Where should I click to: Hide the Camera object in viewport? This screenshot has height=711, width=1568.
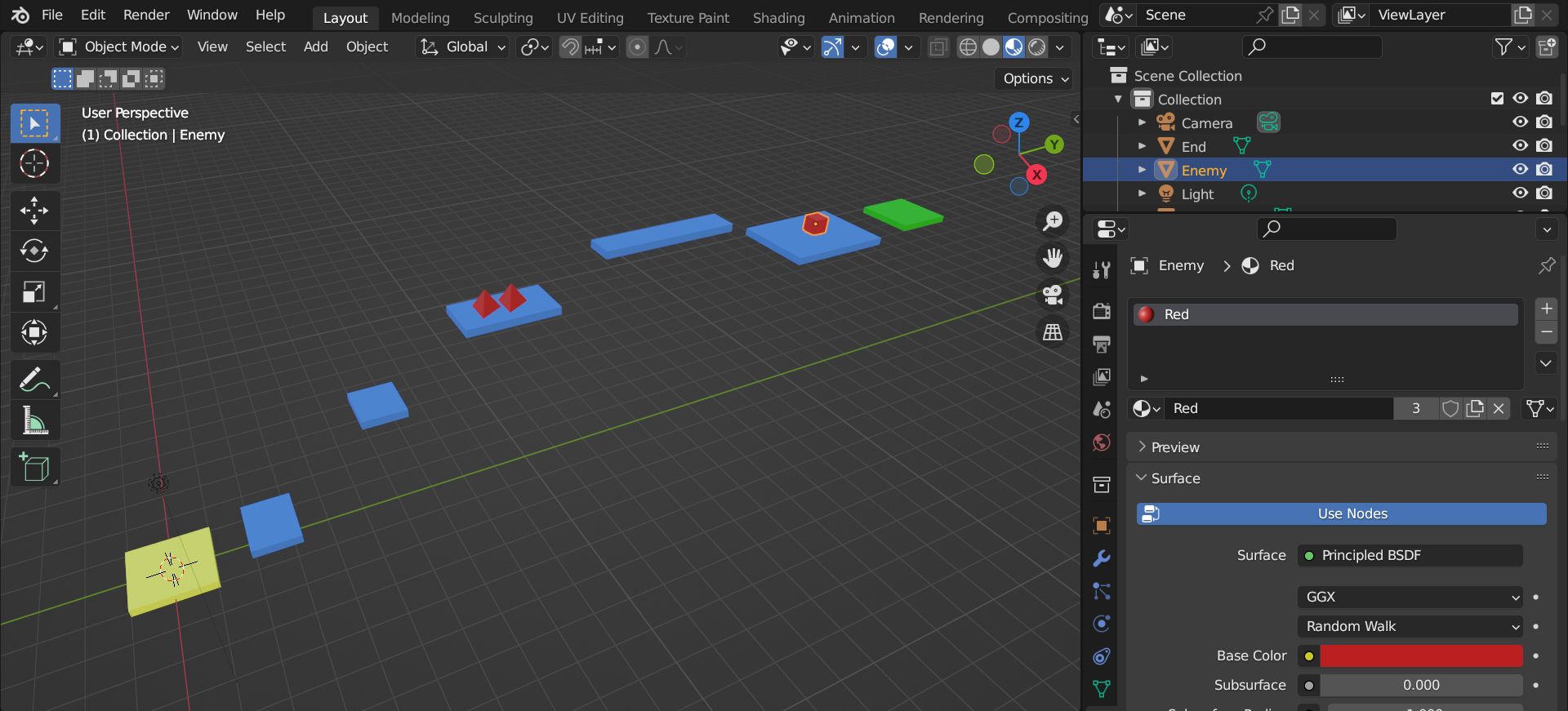pyautogui.click(x=1520, y=122)
